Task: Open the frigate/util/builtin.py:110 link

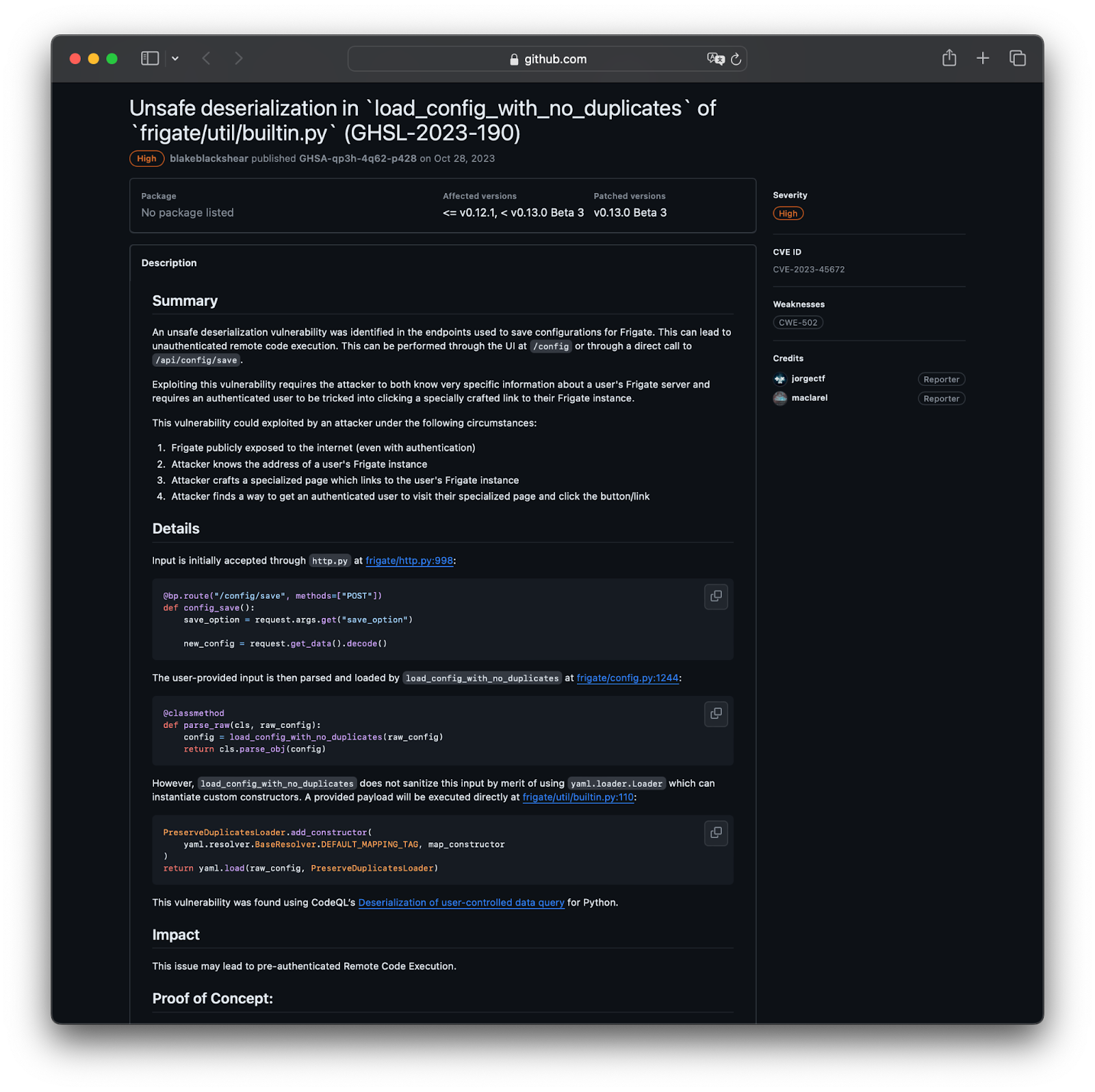Action: 578,797
